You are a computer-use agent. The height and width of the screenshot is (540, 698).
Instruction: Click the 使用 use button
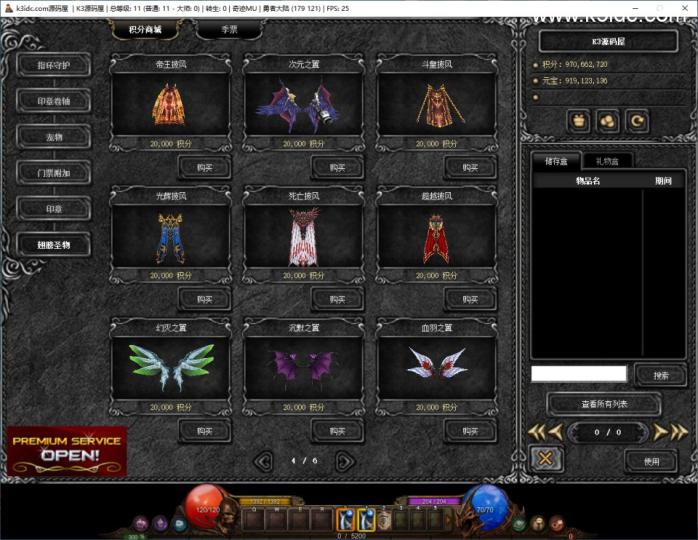(651, 462)
